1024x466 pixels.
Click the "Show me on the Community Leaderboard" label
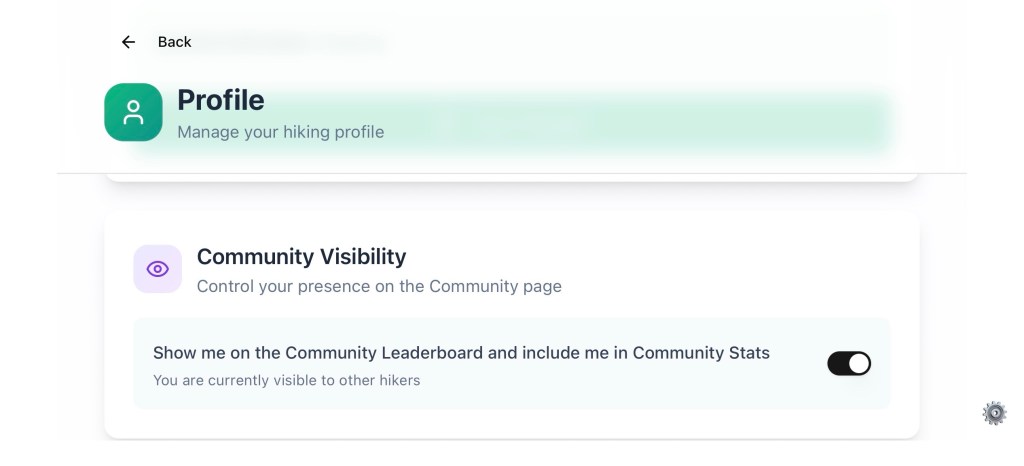pos(461,353)
